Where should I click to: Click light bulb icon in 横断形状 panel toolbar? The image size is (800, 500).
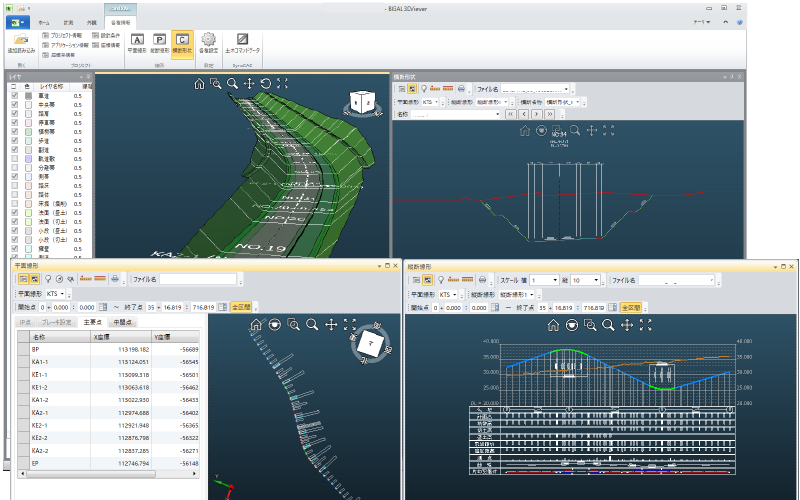423,89
